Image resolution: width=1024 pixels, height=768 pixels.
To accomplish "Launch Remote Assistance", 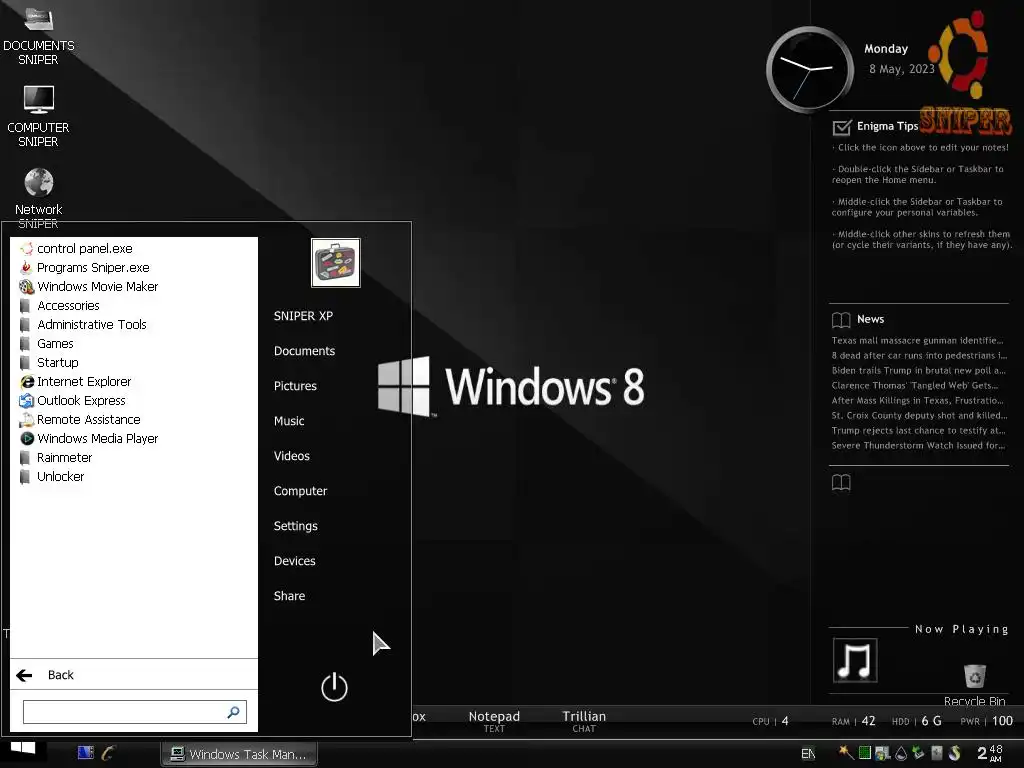I will pyautogui.click(x=80, y=419).
